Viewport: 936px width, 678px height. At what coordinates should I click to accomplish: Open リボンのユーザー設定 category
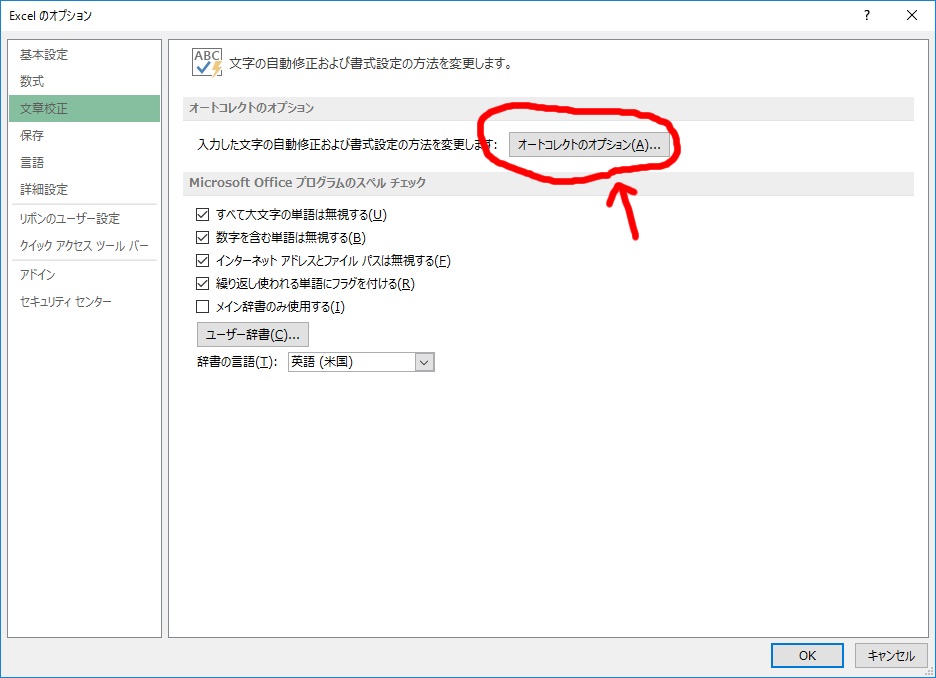coord(84,218)
